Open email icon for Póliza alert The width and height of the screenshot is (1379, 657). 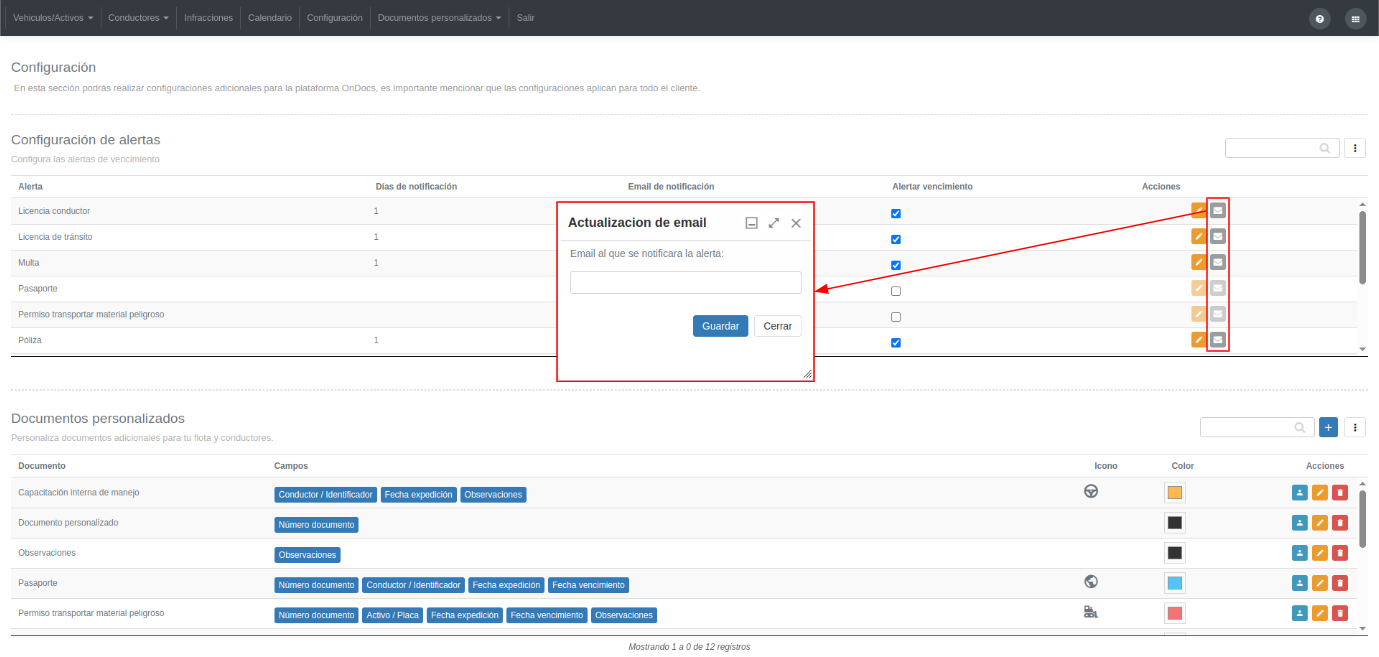coord(1218,340)
